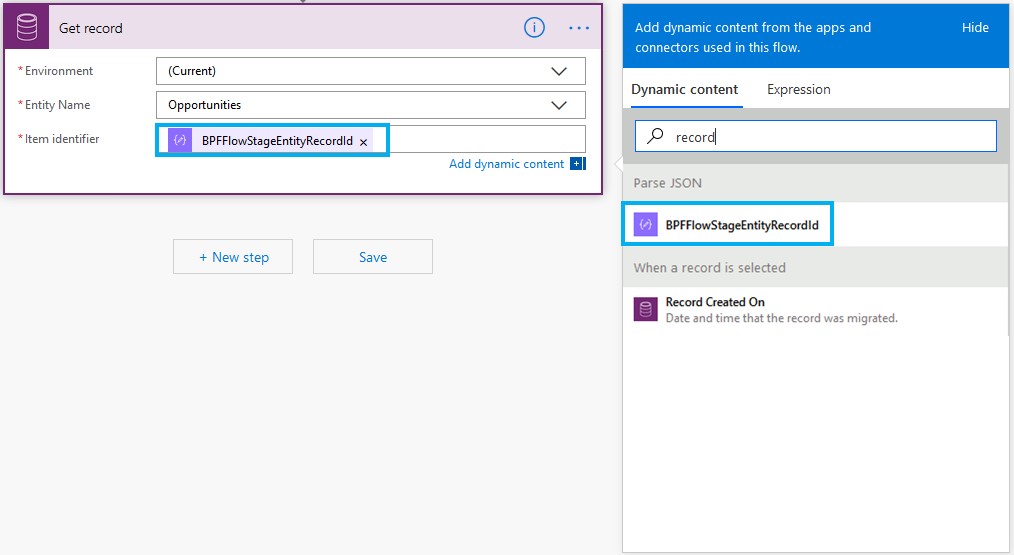
Task: Hide the dynamic content panel
Action: (974, 28)
